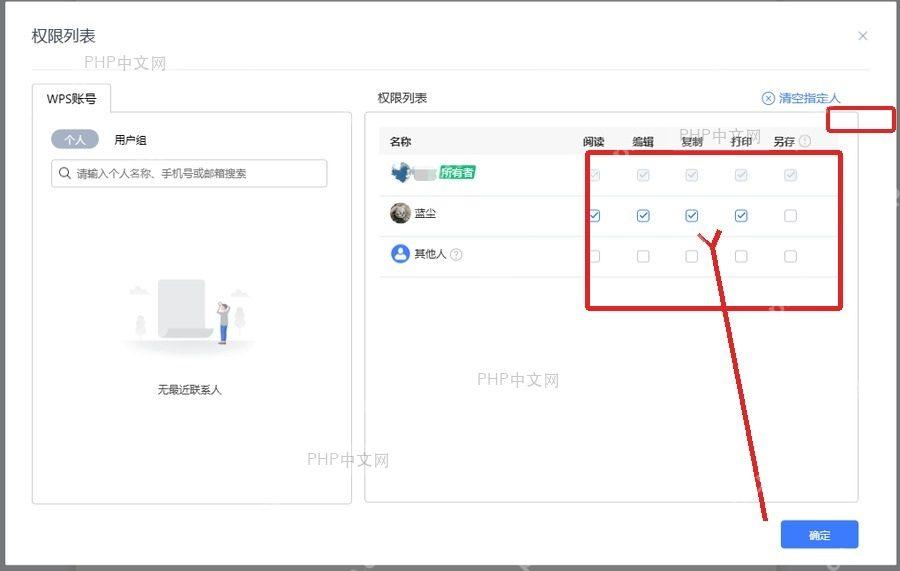Click the help icon beside 其他人
Screen dimensions: 900x571
tap(456, 254)
